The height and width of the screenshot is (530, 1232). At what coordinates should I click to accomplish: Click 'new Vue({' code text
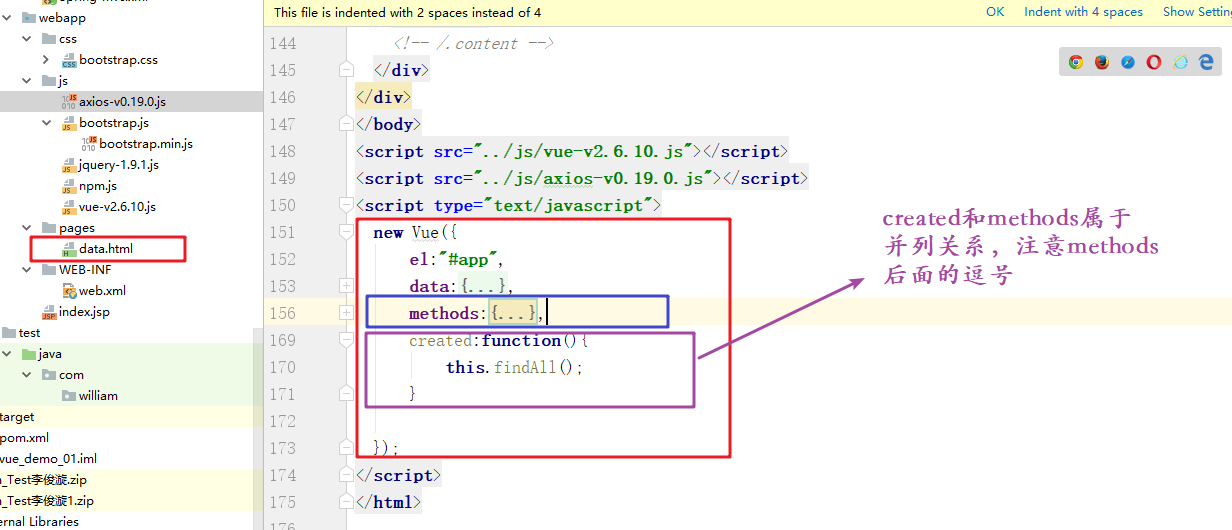pyautogui.click(x=414, y=232)
